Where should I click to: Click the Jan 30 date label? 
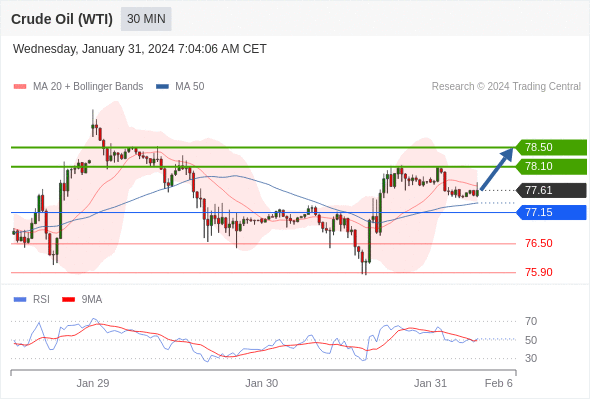coord(262,383)
